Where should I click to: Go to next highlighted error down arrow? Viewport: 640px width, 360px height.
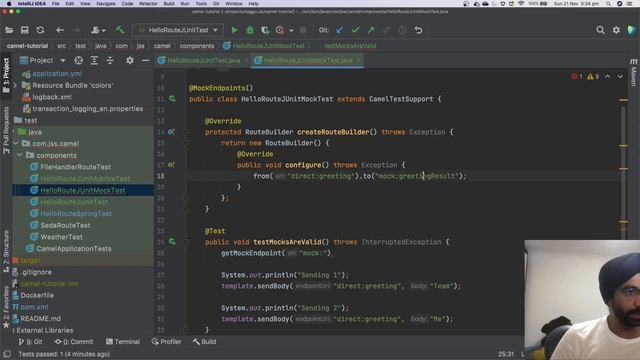[620, 76]
